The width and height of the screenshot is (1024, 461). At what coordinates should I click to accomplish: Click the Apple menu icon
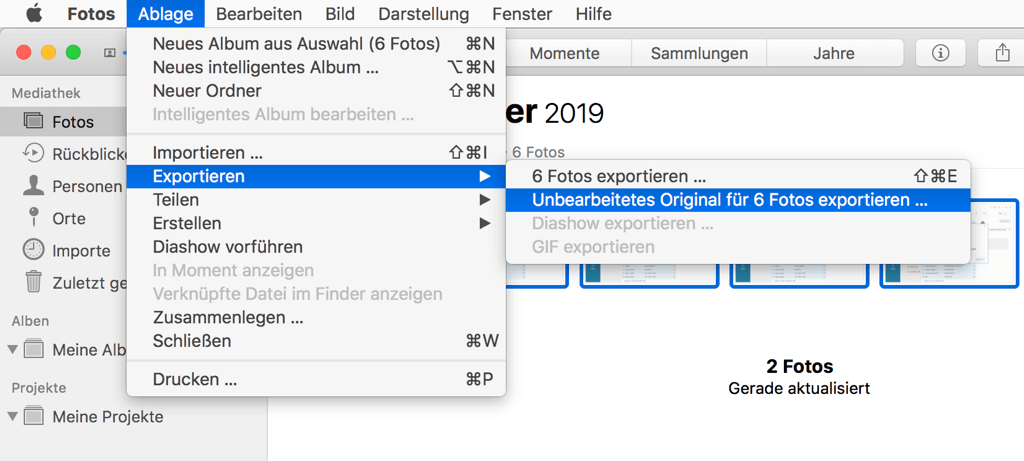point(34,14)
